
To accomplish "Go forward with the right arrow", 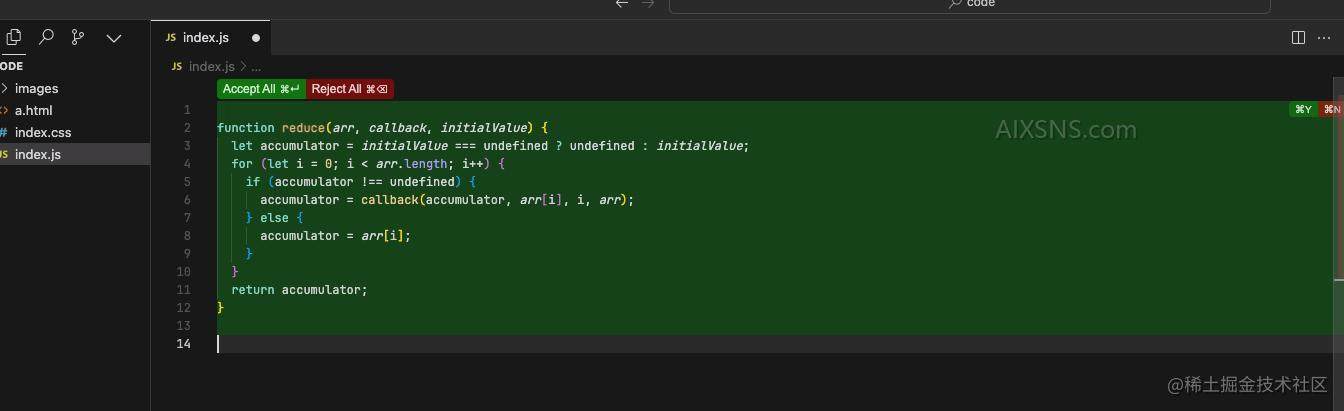I will tap(647, 4).
